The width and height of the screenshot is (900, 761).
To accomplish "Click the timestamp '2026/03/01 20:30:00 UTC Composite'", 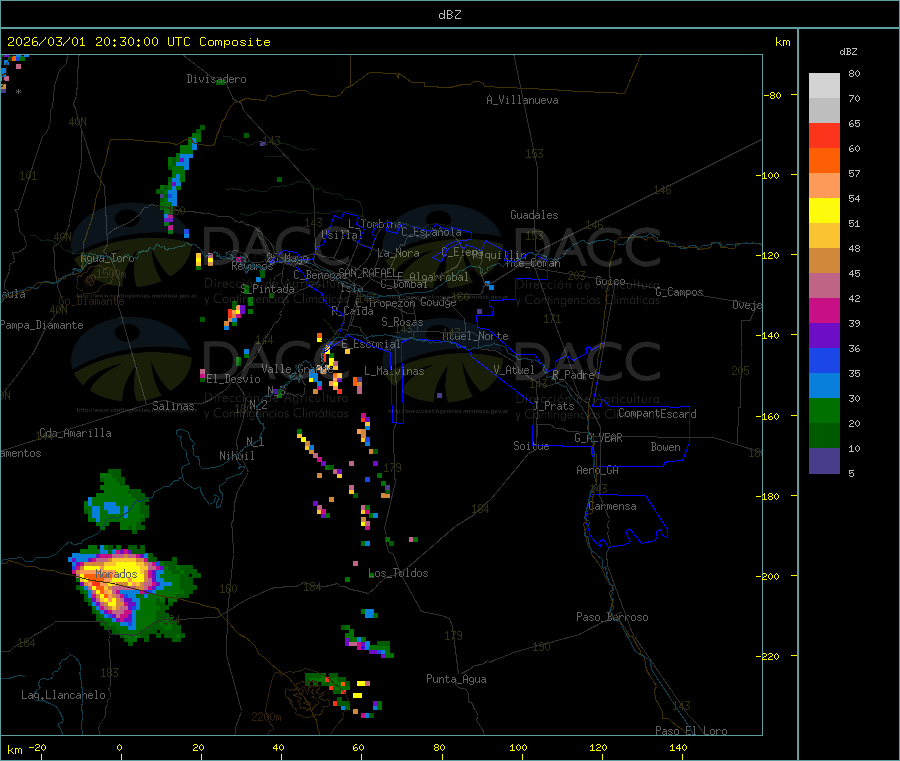I will point(138,42).
